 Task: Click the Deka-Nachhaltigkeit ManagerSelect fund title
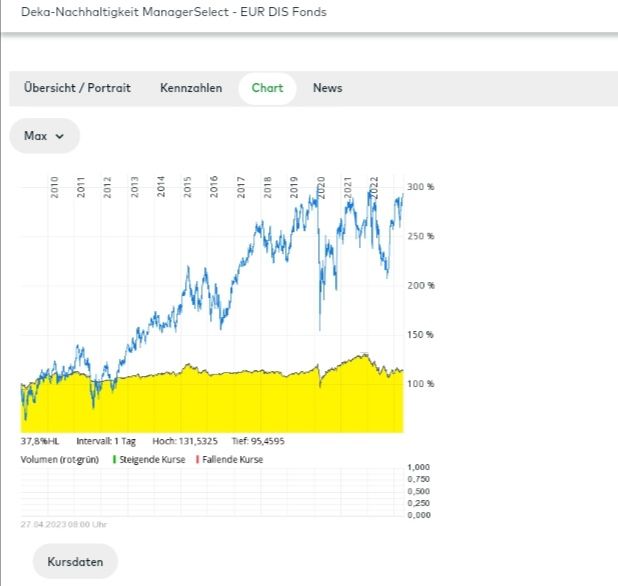pyautogui.click(x=173, y=12)
